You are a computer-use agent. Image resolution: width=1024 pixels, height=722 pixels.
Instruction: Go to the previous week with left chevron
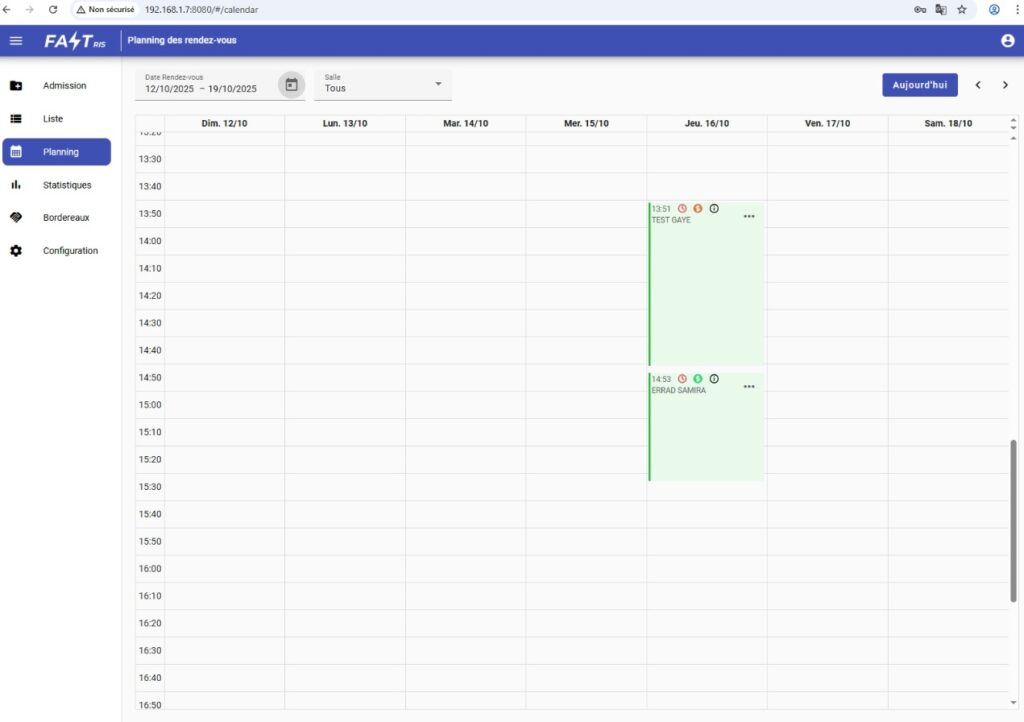978,85
